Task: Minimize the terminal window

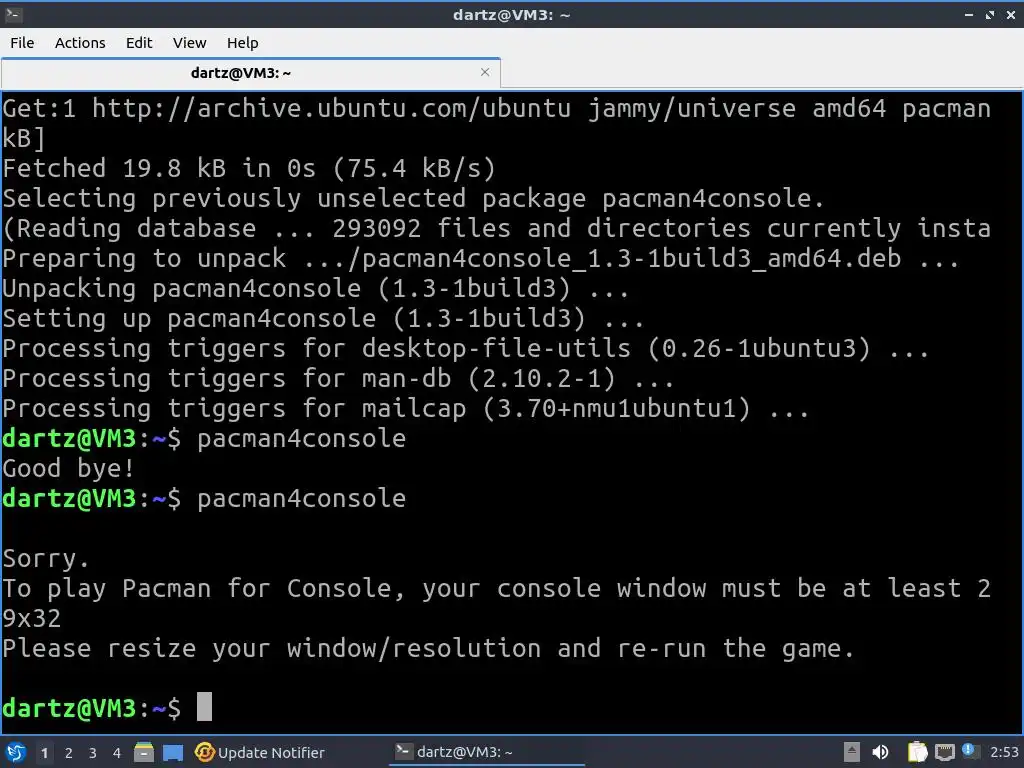Action: (969, 14)
